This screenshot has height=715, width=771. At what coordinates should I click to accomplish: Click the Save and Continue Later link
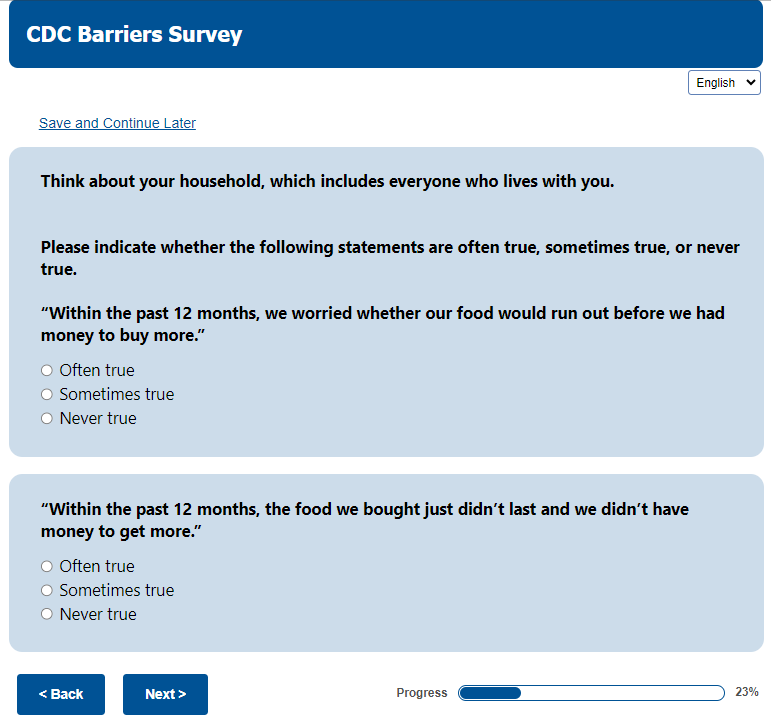tap(117, 124)
